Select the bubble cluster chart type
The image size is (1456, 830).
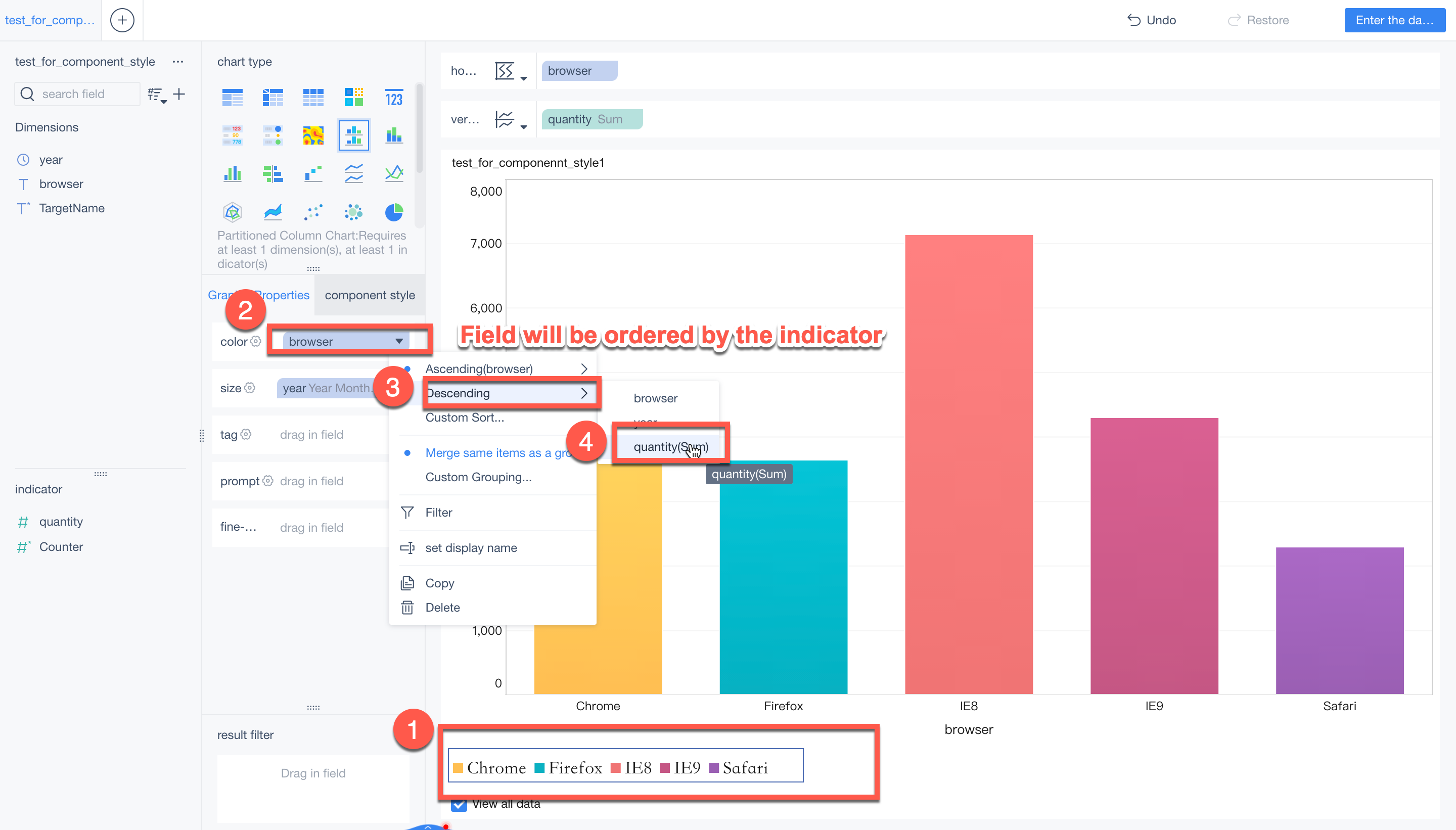pos(353,212)
